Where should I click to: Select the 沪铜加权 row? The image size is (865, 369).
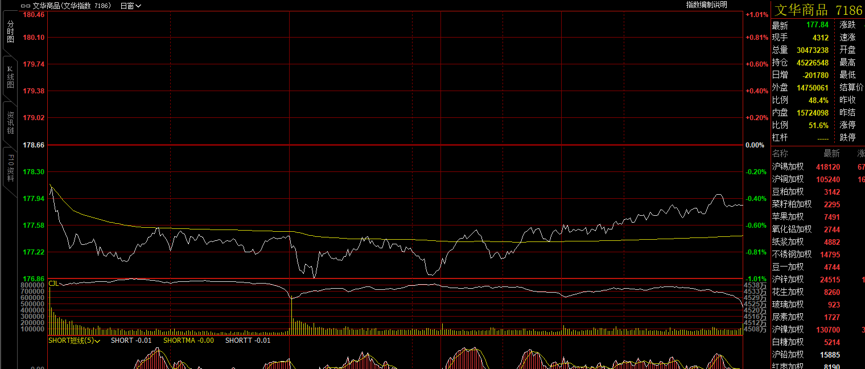coord(818,179)
